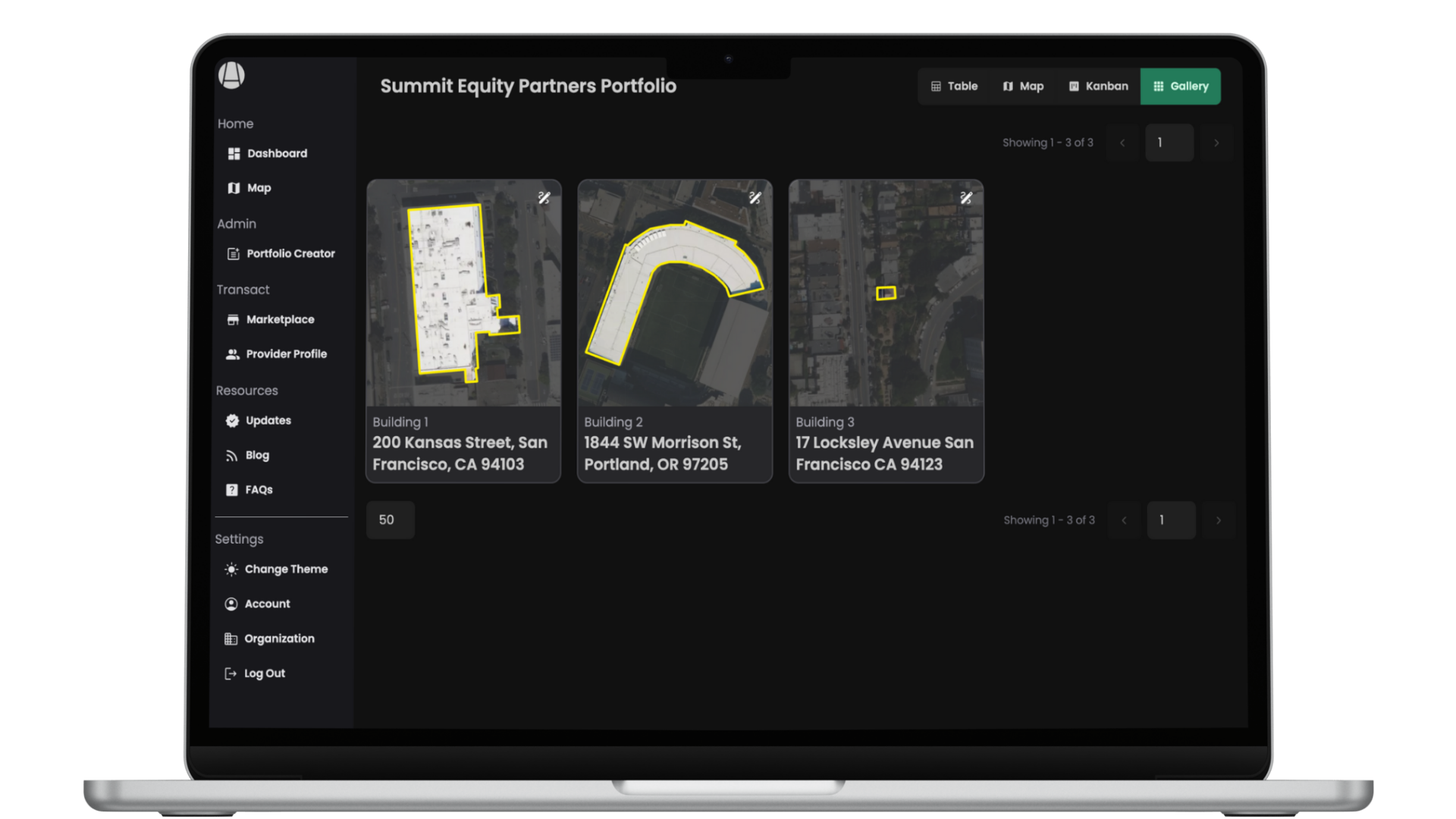Select the Gallery view tab
The height and width of the screenshot is (819, 1456).
(1180, 86)
